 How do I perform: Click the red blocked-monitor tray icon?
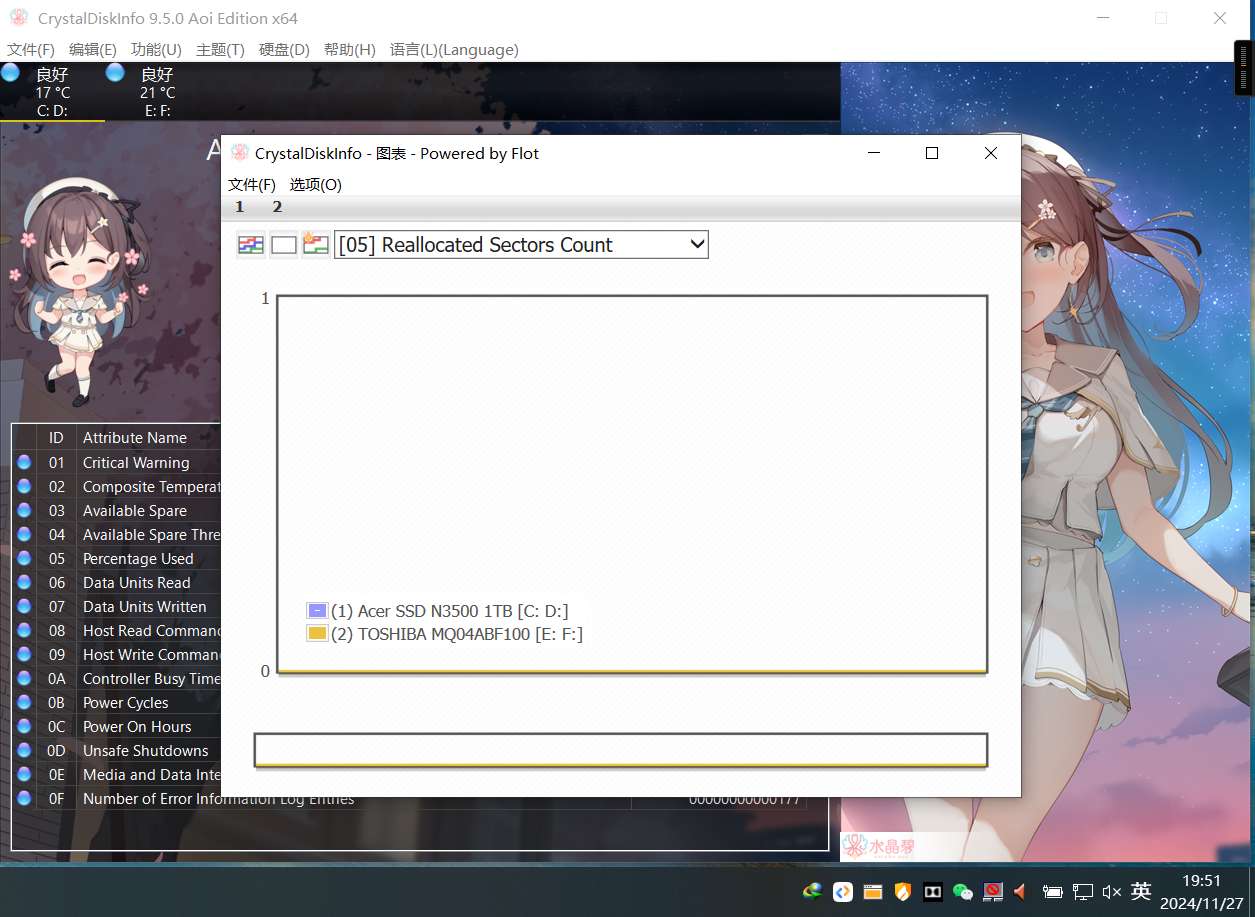[992, 891]
